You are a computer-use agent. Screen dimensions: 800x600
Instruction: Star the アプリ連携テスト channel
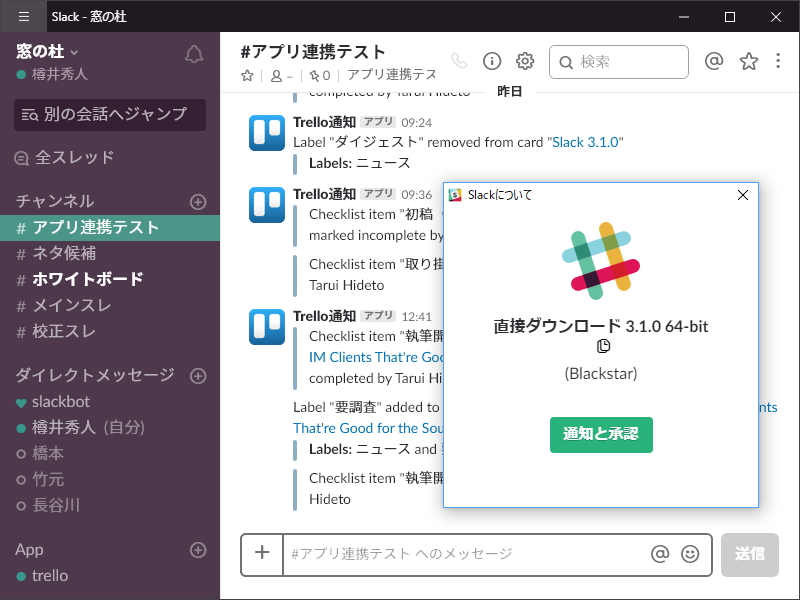(246, 74)
